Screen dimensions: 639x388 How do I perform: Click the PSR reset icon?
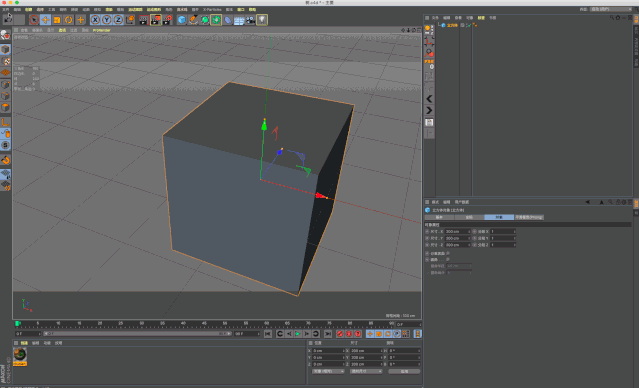click(429, 64)
